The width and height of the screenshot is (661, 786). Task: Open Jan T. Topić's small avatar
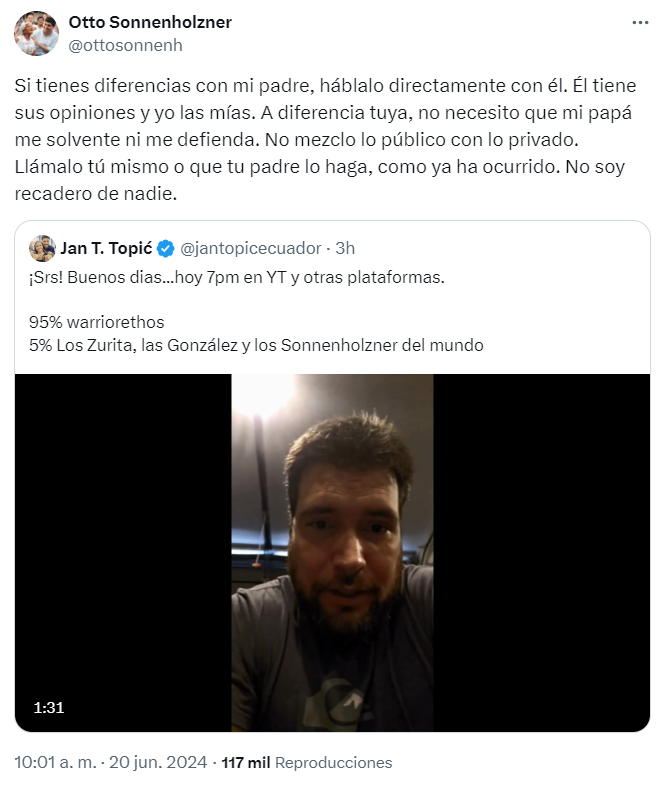click(42, 248)
